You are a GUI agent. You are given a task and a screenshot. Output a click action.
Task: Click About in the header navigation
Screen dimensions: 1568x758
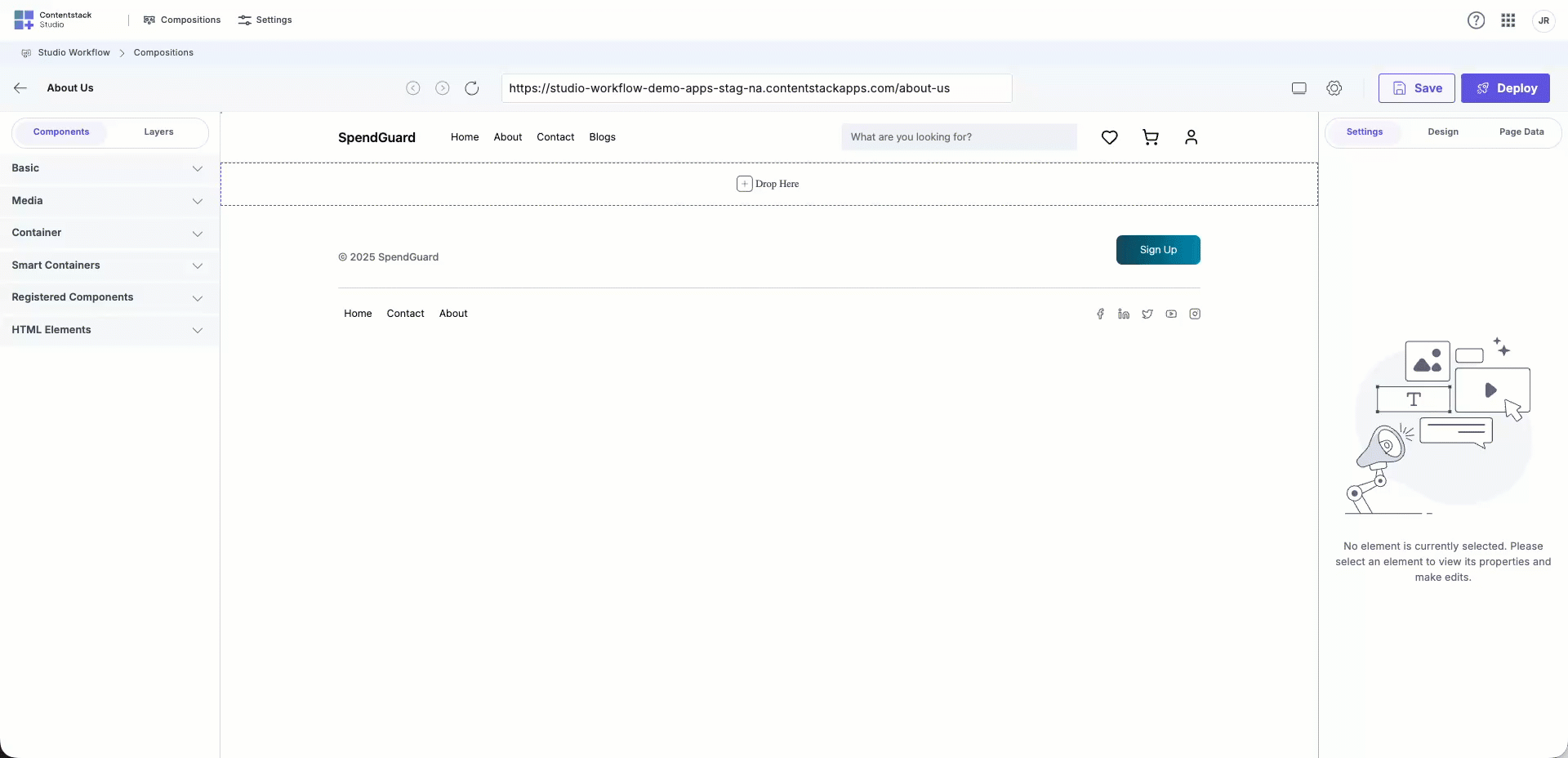coord(508,137)
